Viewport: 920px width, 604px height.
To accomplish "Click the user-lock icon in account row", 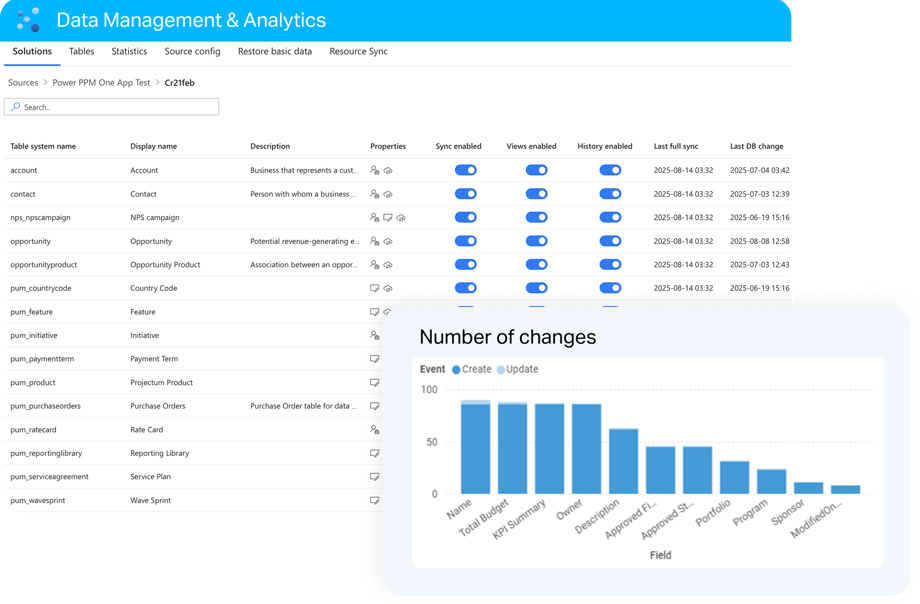I will pyautogui.click(x=374, y=171).
